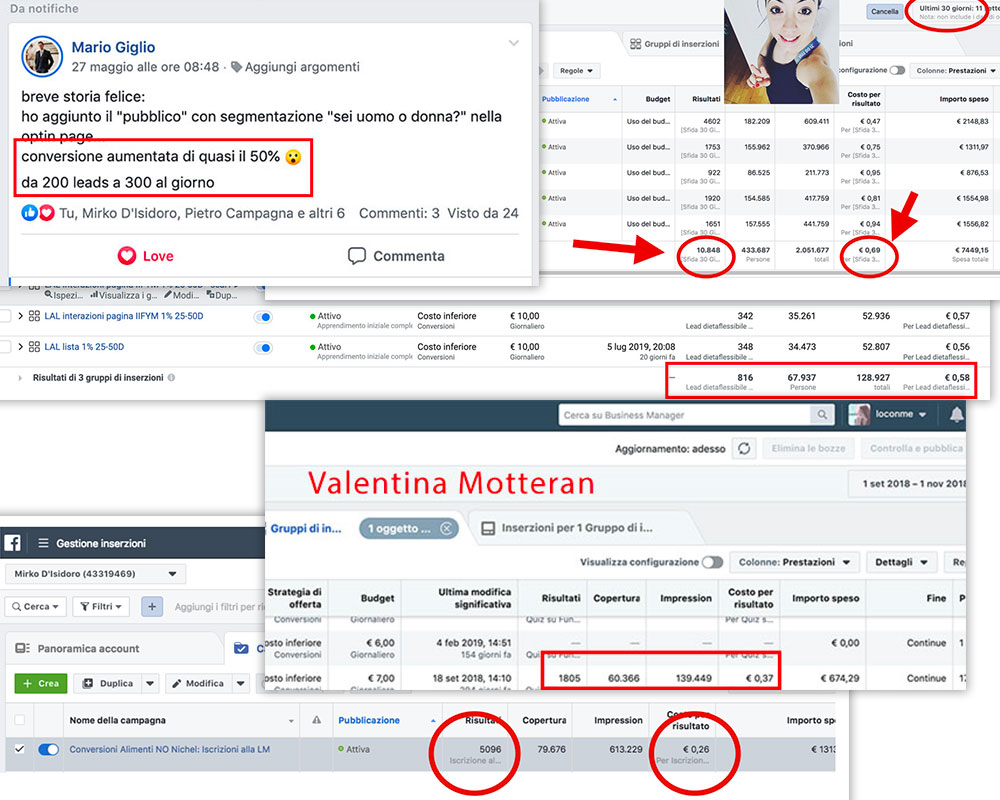Switch to the Panoramica account tab
The image size is (1000, 800).
[80, 648]
